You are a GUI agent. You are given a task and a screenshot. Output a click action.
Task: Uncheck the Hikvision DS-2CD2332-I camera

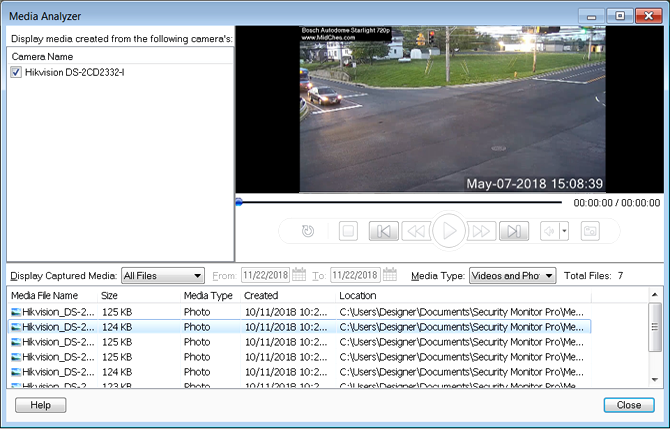click(x=17, y=73)
